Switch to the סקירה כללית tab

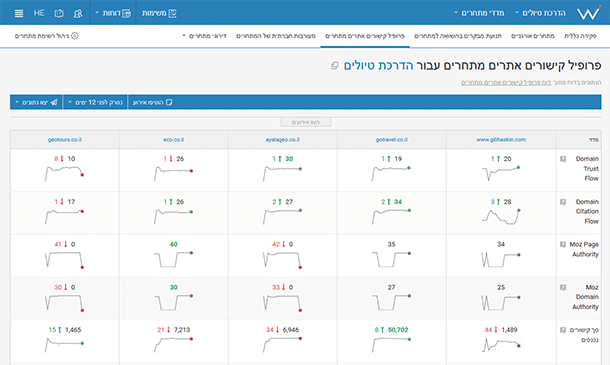(580, 36)
